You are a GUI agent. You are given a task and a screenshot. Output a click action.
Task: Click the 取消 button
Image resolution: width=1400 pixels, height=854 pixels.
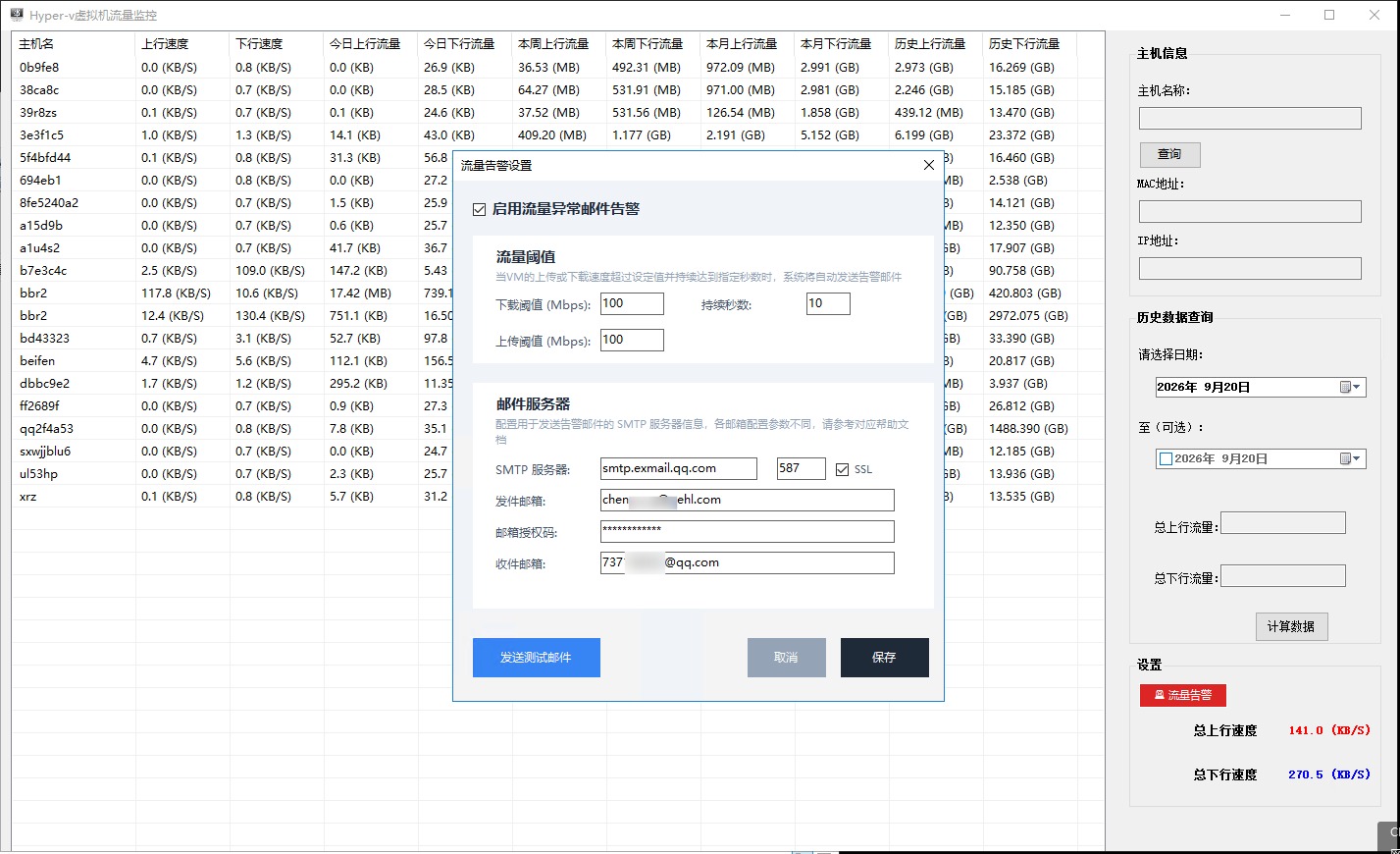786,658
